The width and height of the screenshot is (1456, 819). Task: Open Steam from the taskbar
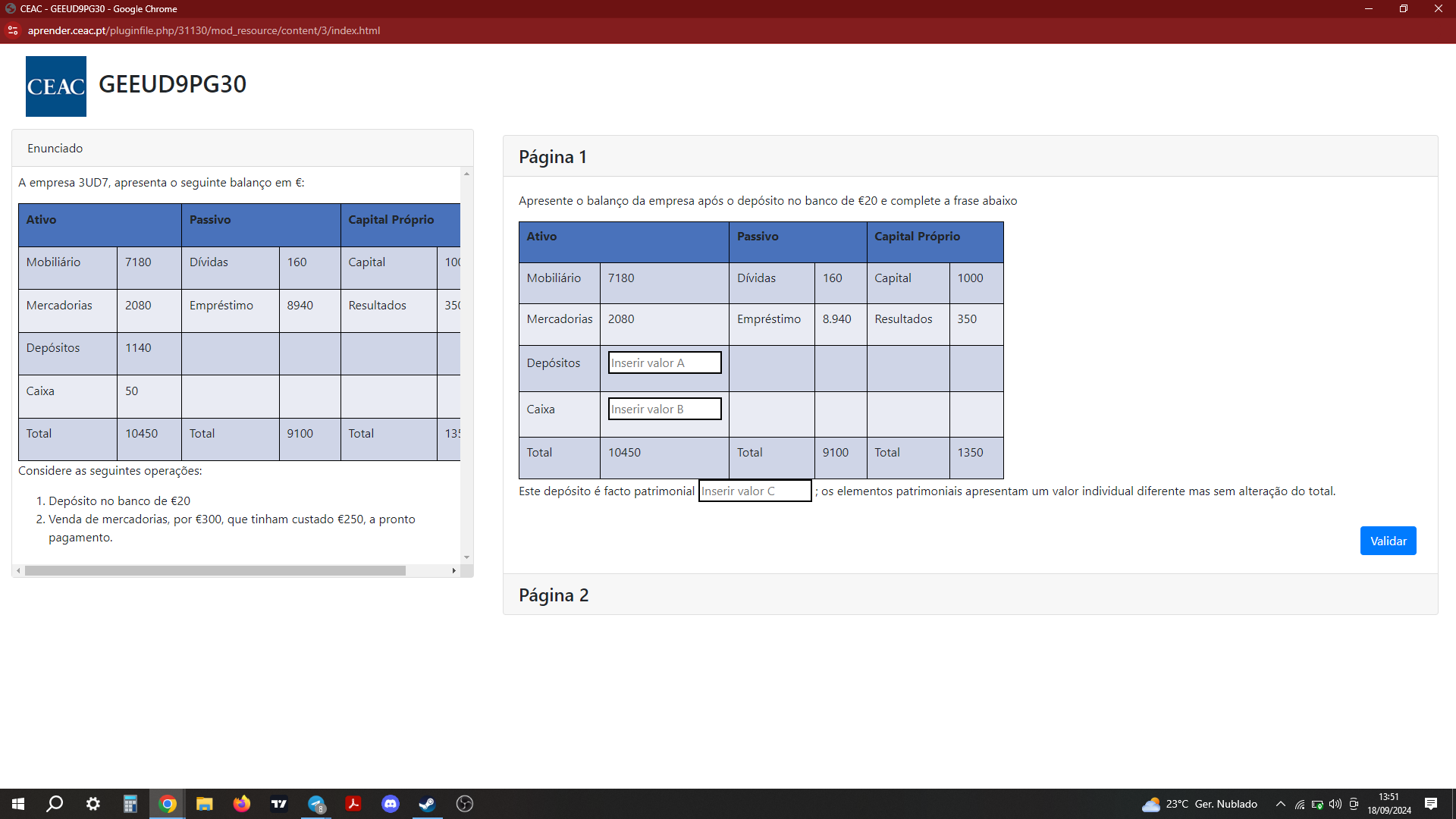click(x=427, y=804)
